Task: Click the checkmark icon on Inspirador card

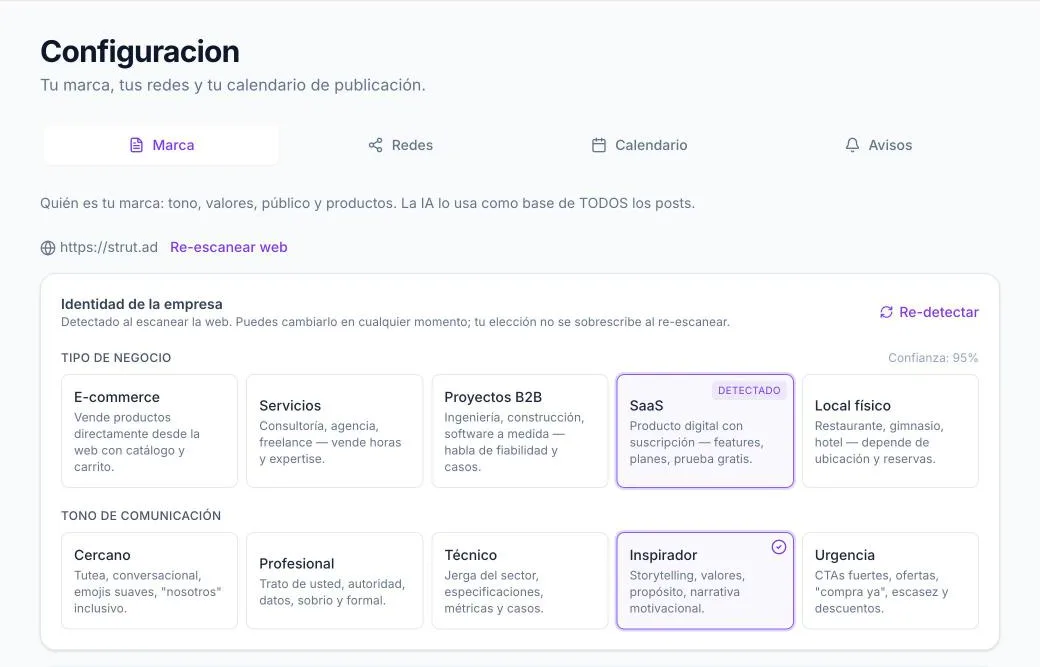Action: 779,547
